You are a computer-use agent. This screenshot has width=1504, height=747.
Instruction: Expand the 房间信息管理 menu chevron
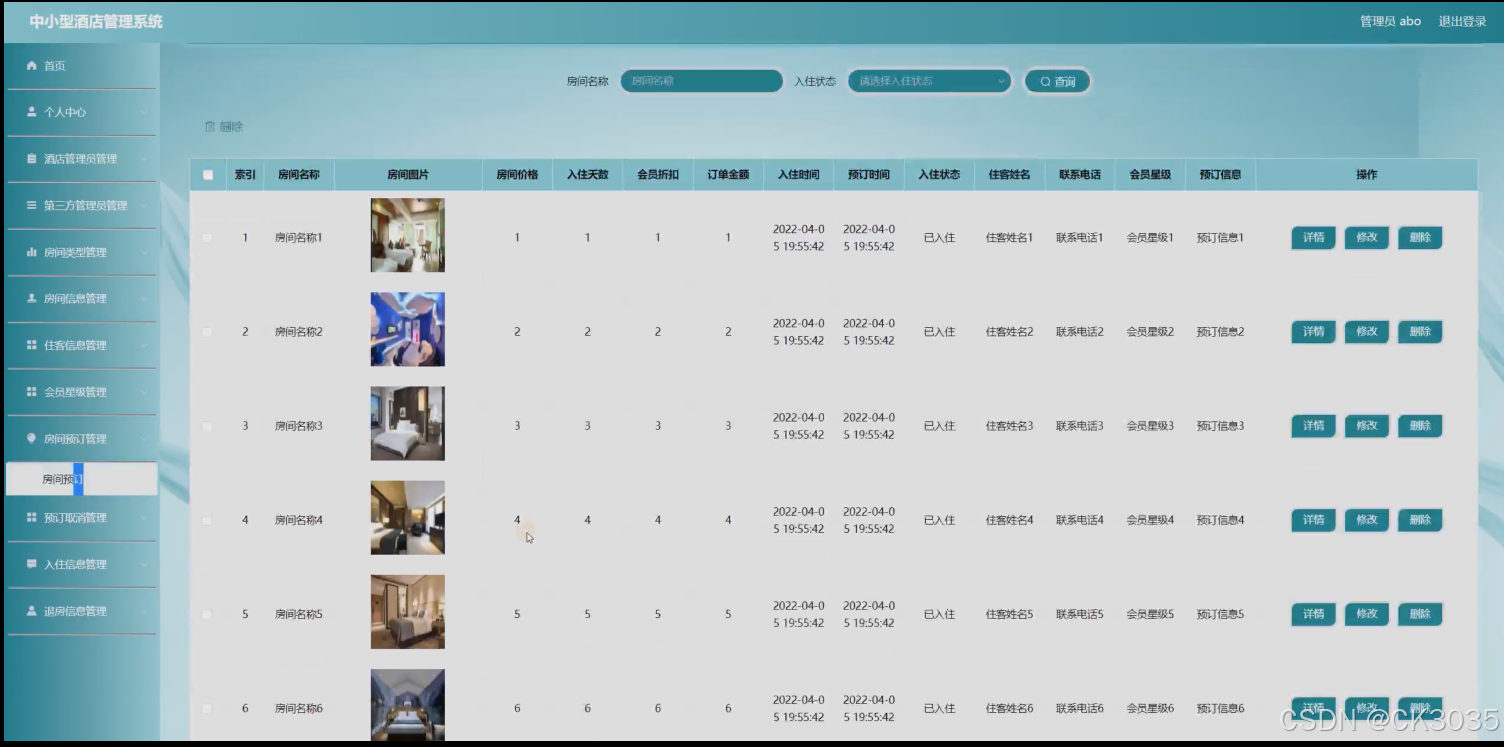(145, 298)
